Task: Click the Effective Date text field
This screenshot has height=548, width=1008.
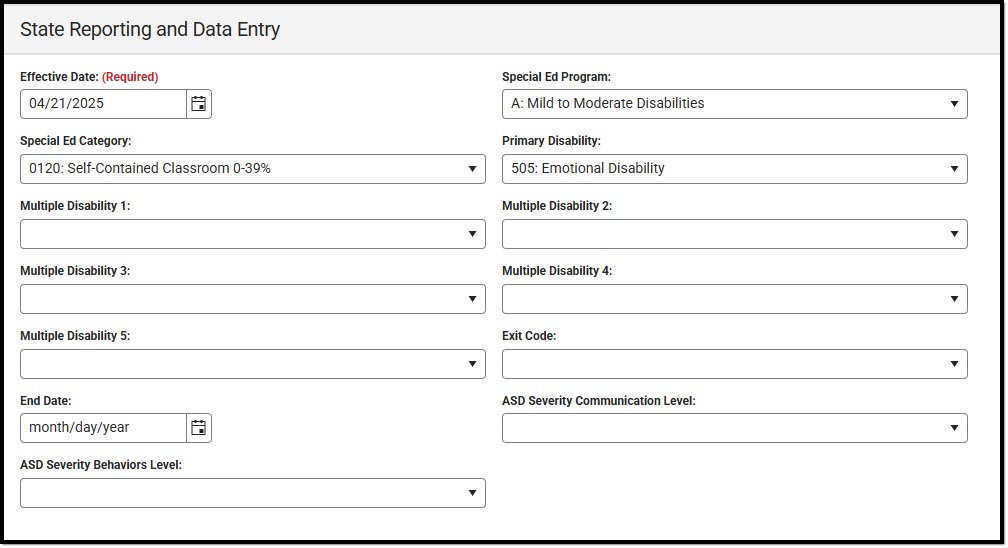Action: click(103, 104)
